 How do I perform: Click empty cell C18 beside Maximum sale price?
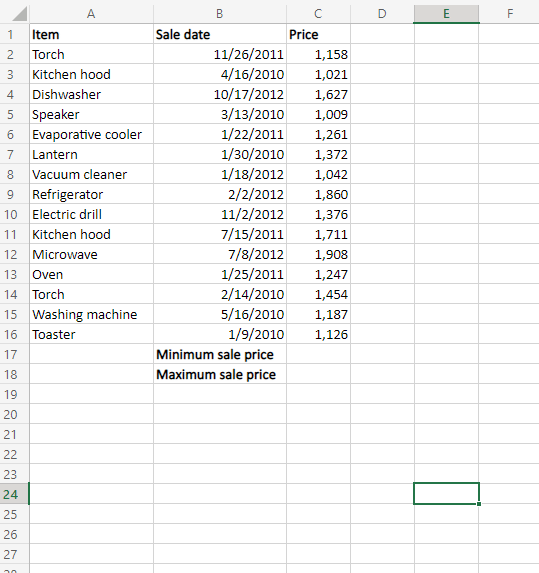click(318, 374)
